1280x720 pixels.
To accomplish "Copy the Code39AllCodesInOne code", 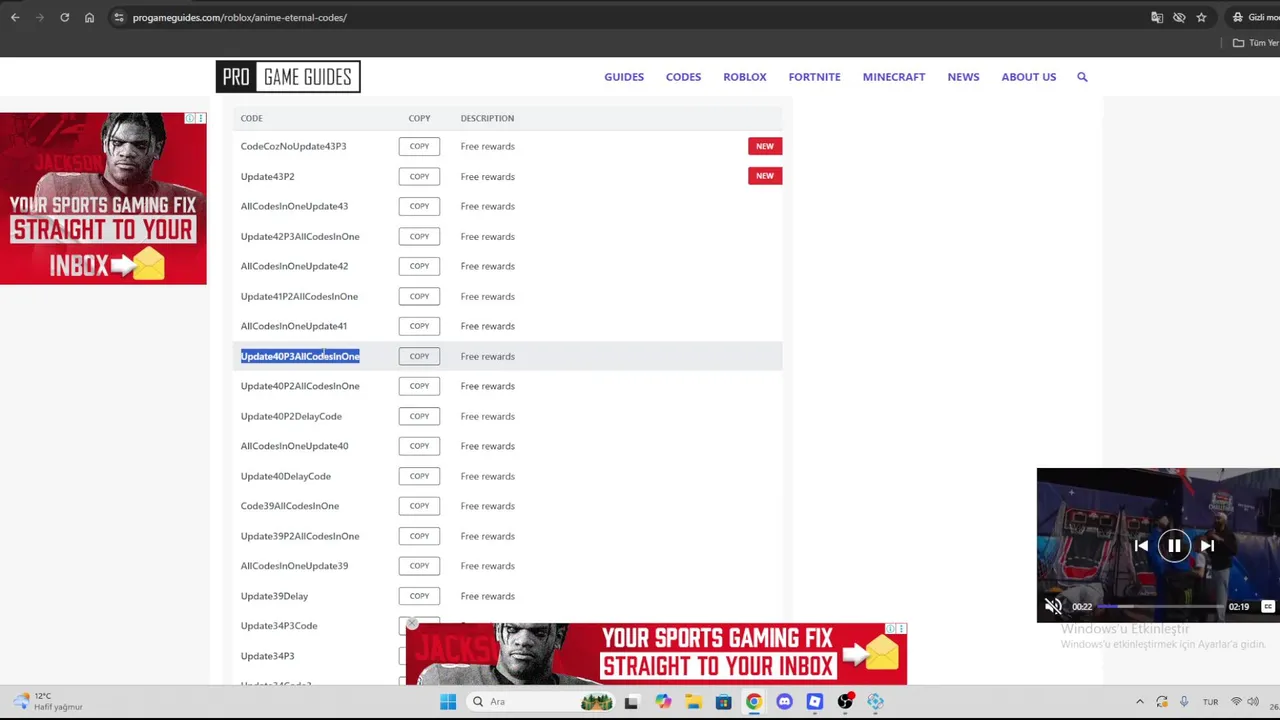I will click(419, 506).
